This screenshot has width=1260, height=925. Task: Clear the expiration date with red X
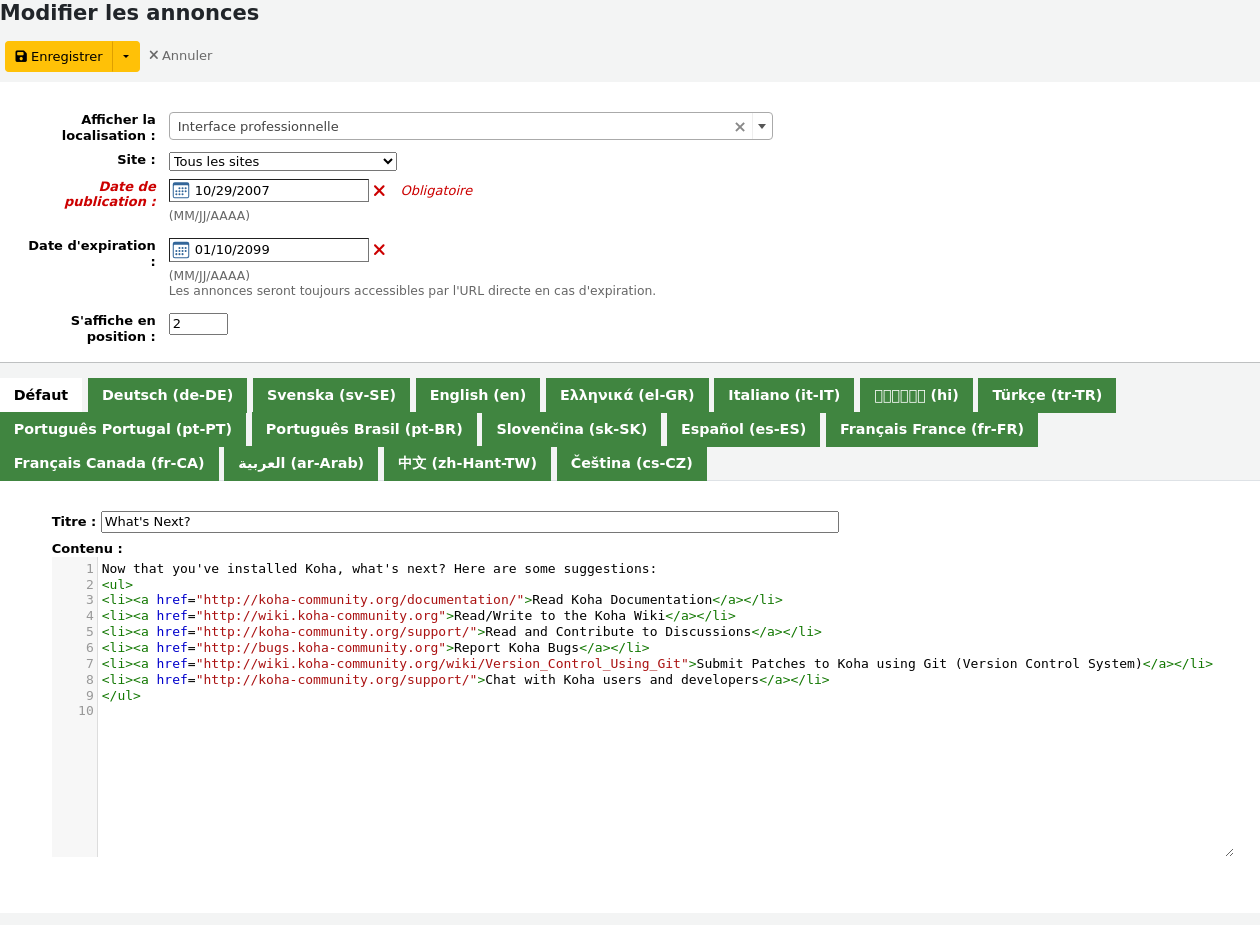coord(379,250)
